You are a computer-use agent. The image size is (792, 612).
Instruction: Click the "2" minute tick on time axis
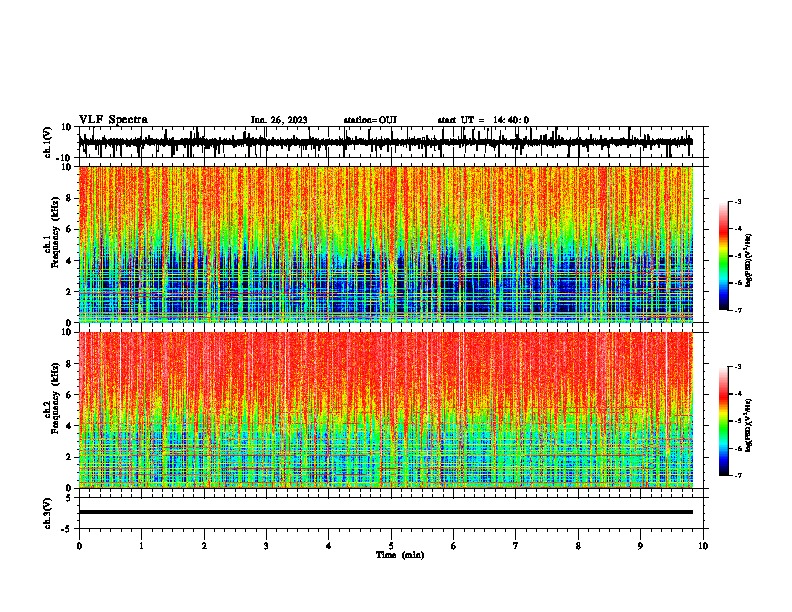[204, 546]
